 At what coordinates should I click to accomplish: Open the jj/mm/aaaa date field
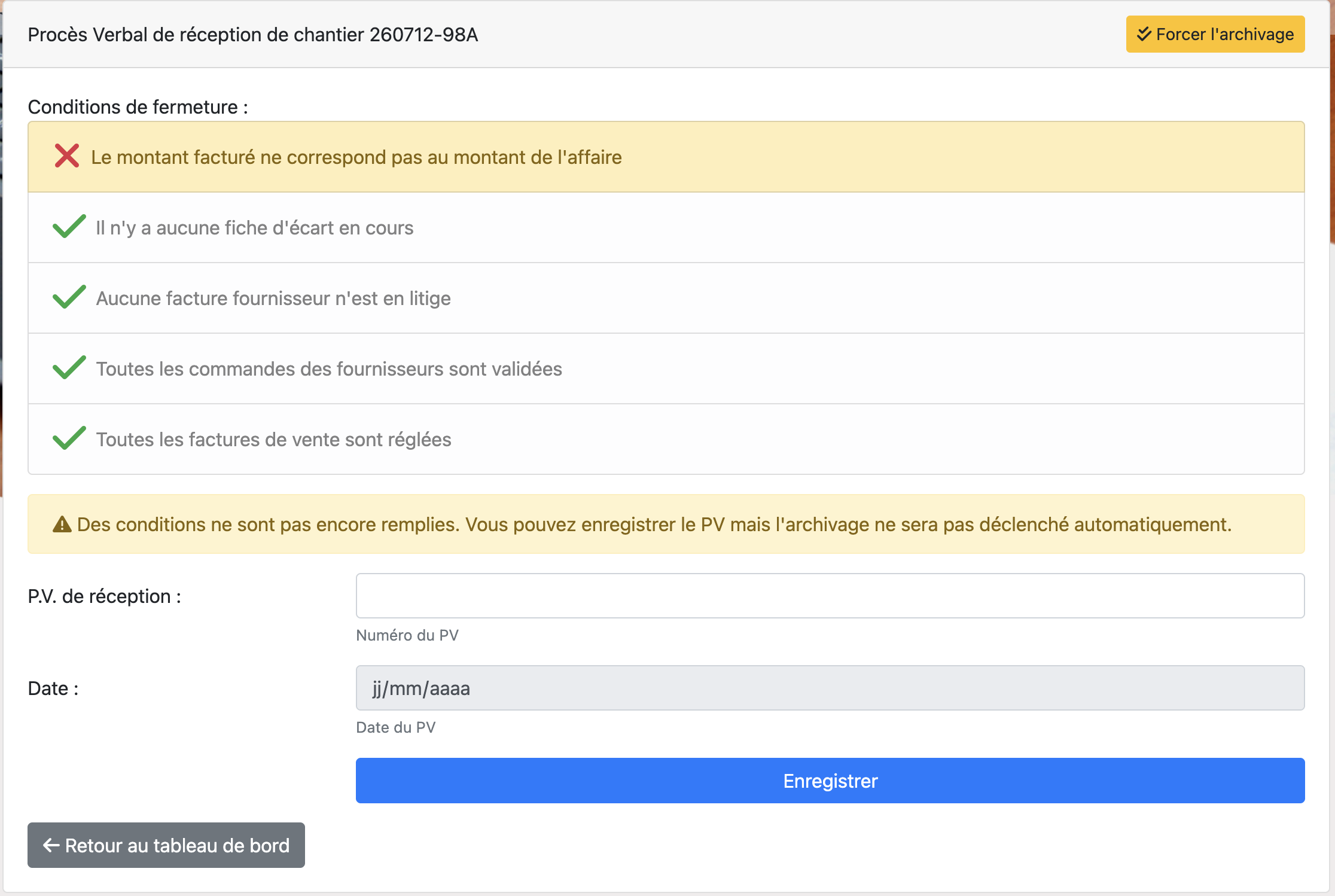point(830,688)
